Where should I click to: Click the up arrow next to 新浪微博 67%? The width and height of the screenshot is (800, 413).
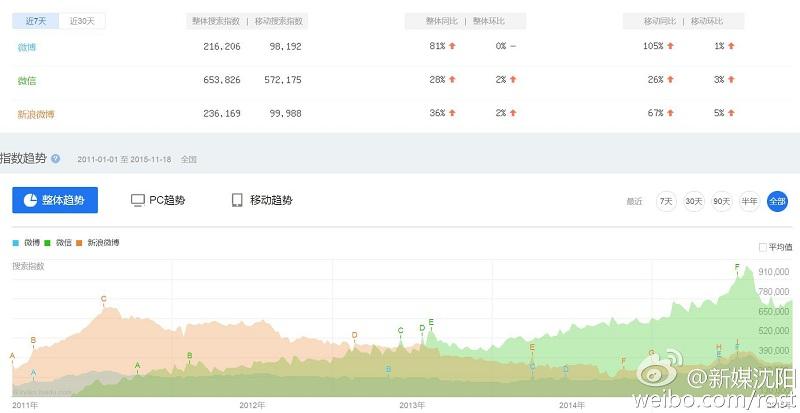click(x=670, y=113)
